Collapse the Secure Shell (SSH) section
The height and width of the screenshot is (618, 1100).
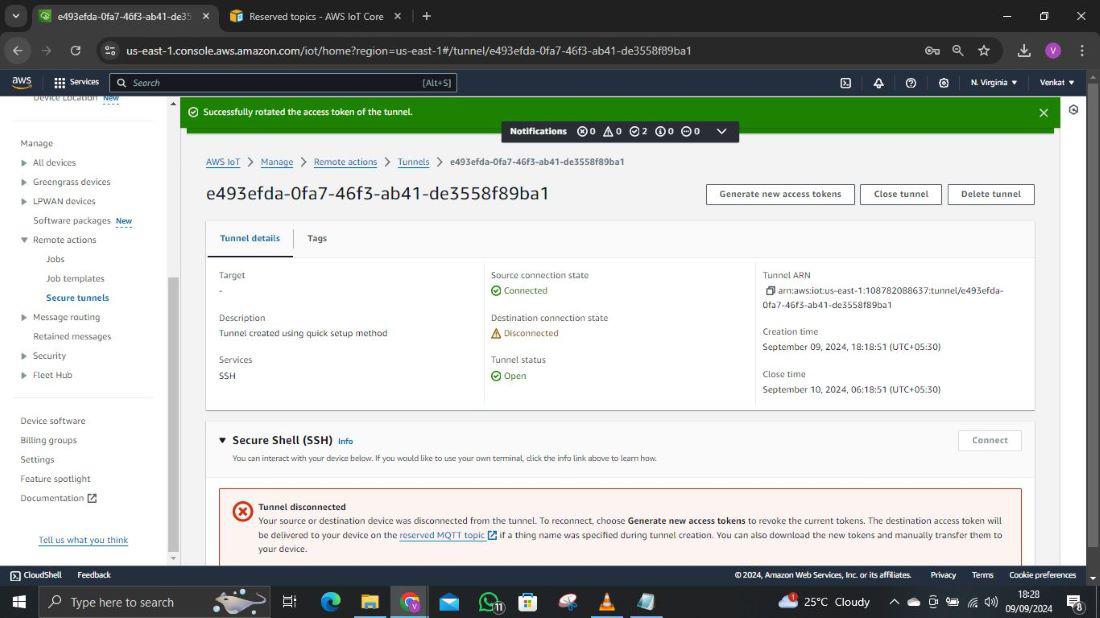[x=222, y=441]
